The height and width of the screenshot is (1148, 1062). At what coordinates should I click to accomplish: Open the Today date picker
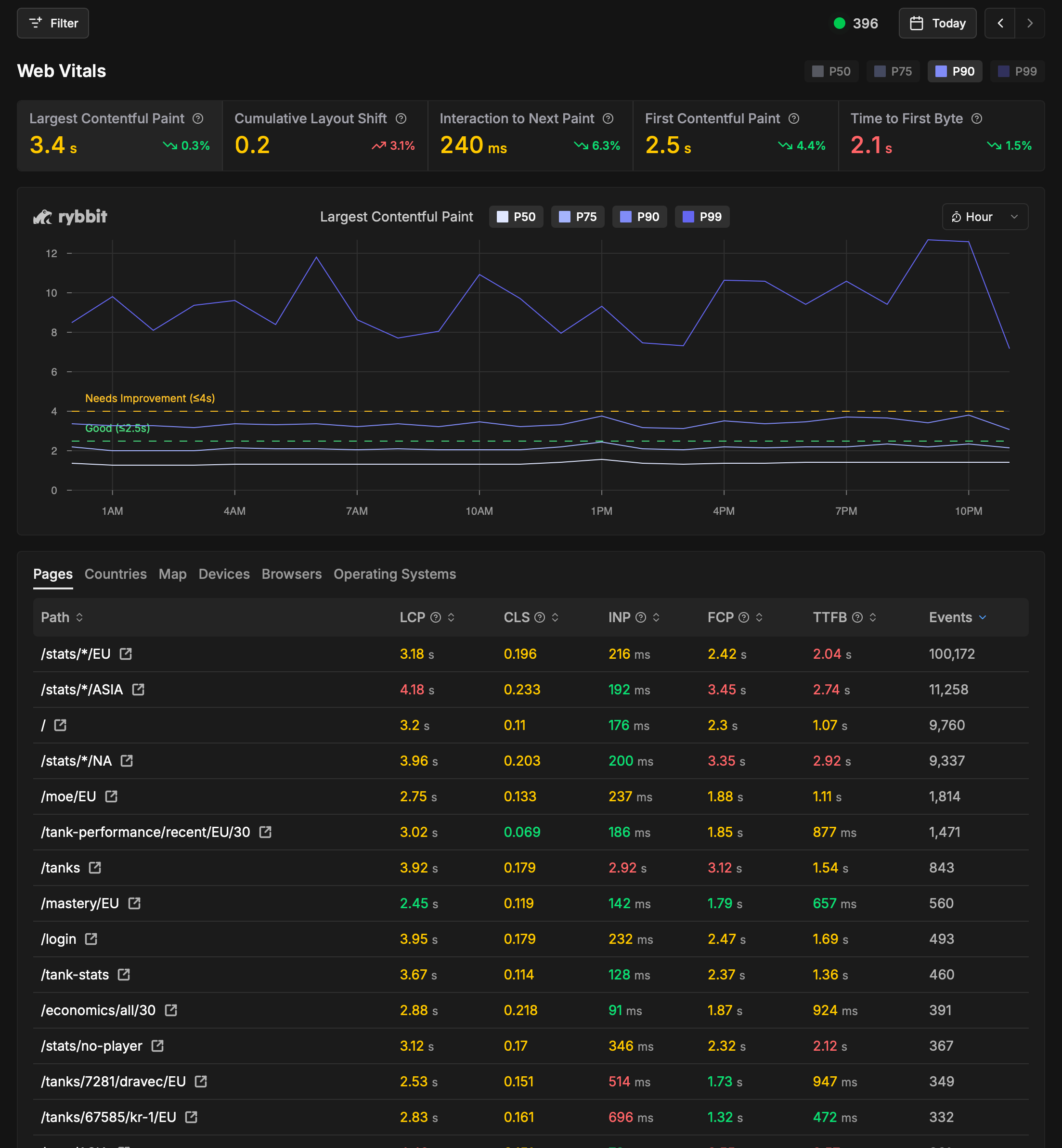pyautogui.click(x=937, y=23)
